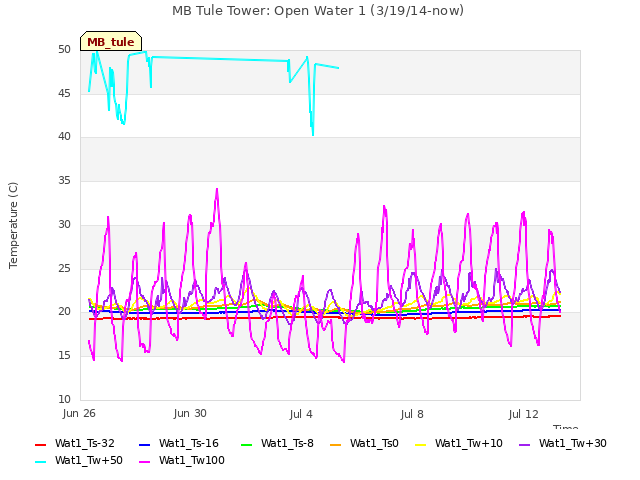Viewport: 640px width, 480px height.
Task: Toggle the Wat1_Tw100 legend entry
Action: (x=182, y=461)
